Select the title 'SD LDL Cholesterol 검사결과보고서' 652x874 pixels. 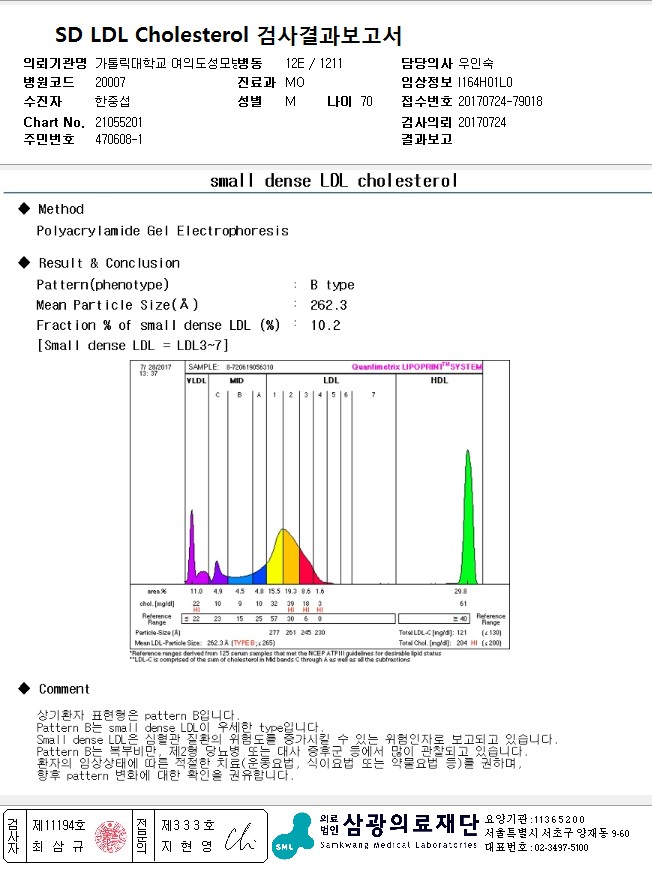coord(228,35)
